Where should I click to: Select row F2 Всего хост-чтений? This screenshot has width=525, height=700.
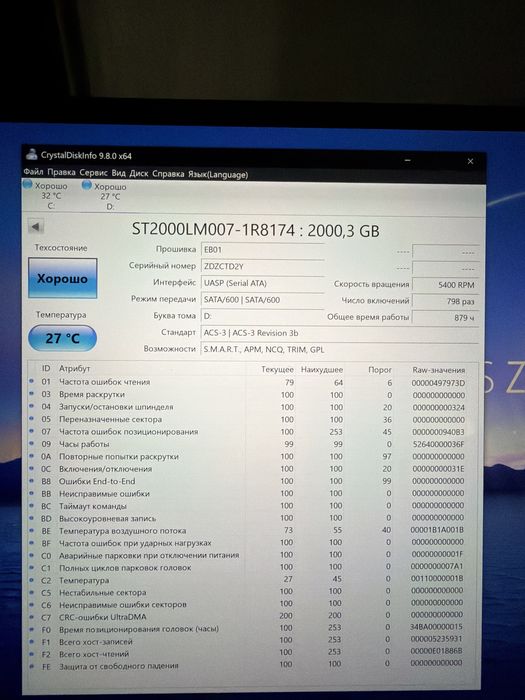pyautogui.click(x=252, y=653)
